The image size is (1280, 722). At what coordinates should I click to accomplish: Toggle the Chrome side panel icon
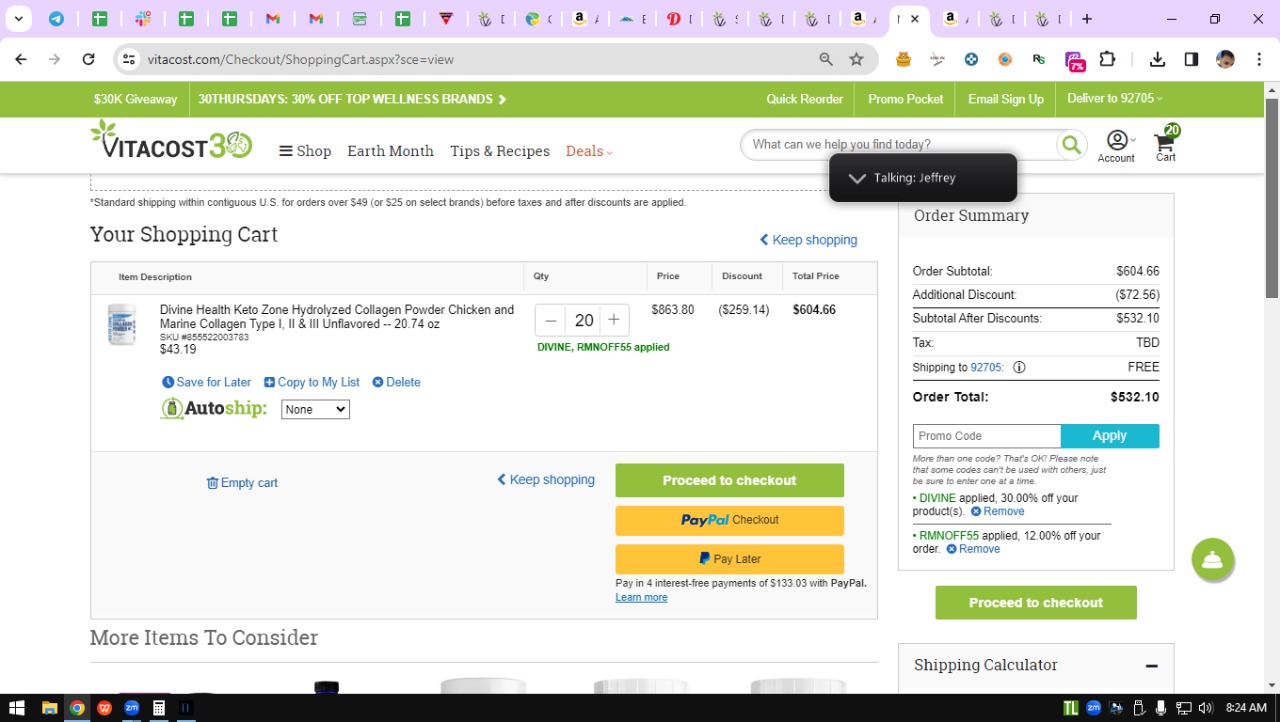click(x=1191, y=59)
